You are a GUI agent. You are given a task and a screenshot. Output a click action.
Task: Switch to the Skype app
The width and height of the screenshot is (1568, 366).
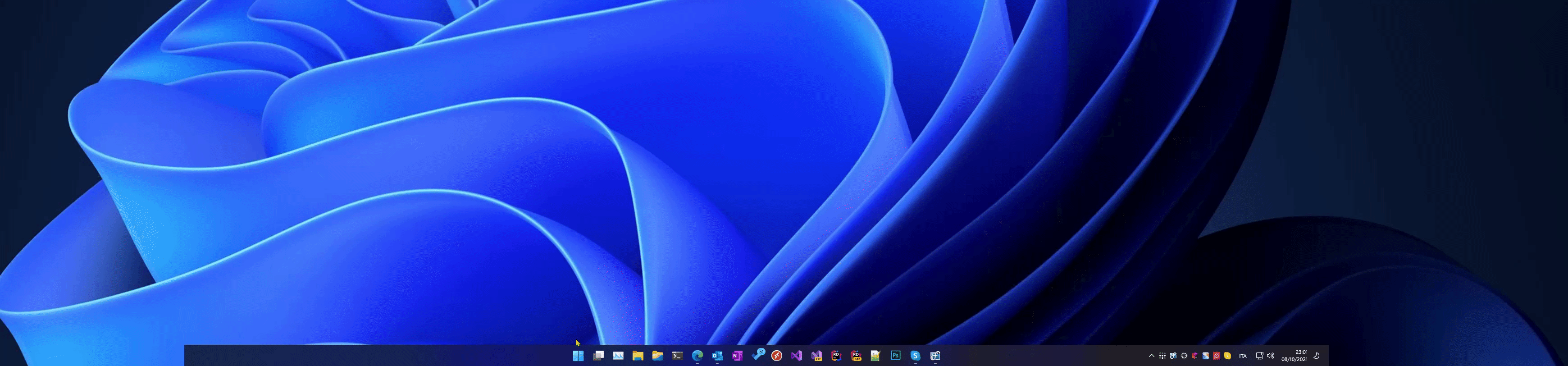click(915, 356)
